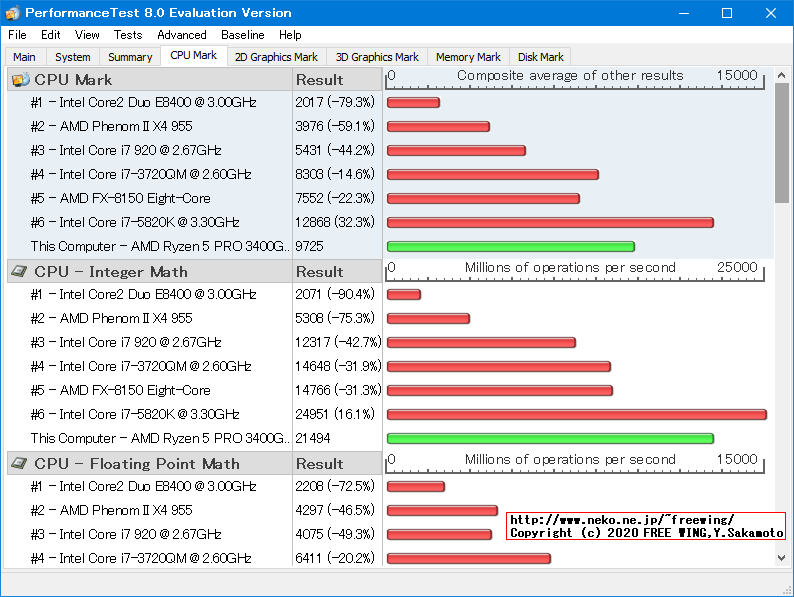Click the red CPU Mark bar for i7-5820K

550,222
